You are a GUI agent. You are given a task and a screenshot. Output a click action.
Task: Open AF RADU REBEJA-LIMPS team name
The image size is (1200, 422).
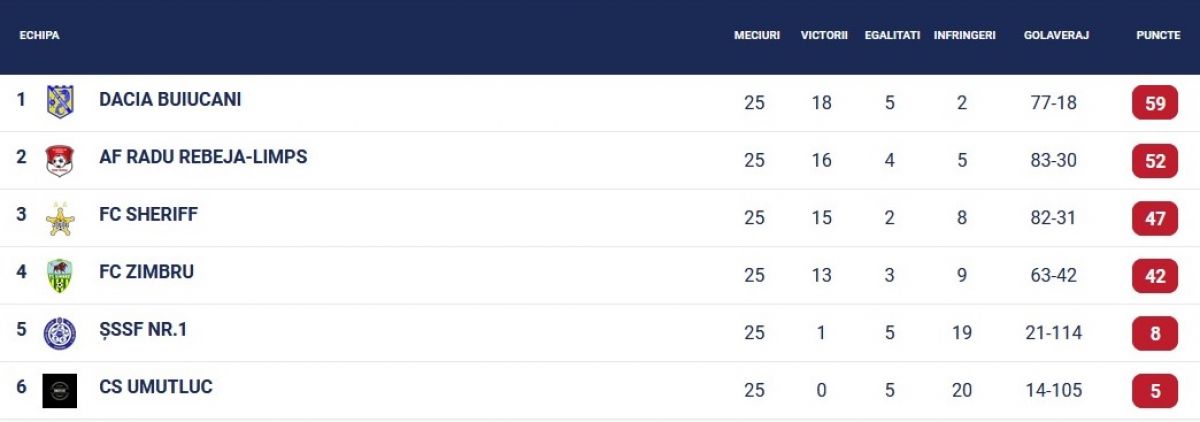click(203, 157)
